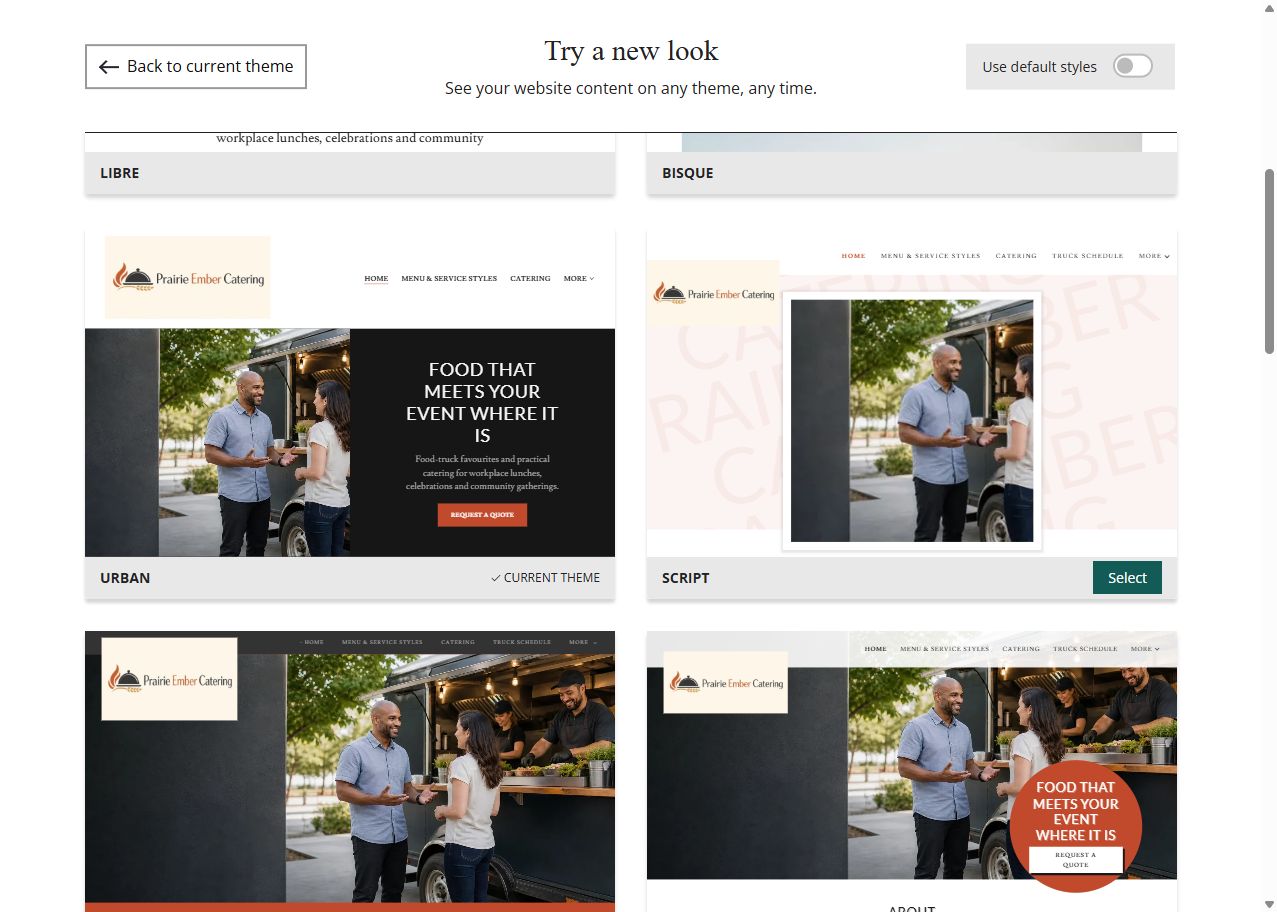Screen dimensions: 1277x912
Task: Click the page vertical scrollbar thumb
Action: 1269,260
